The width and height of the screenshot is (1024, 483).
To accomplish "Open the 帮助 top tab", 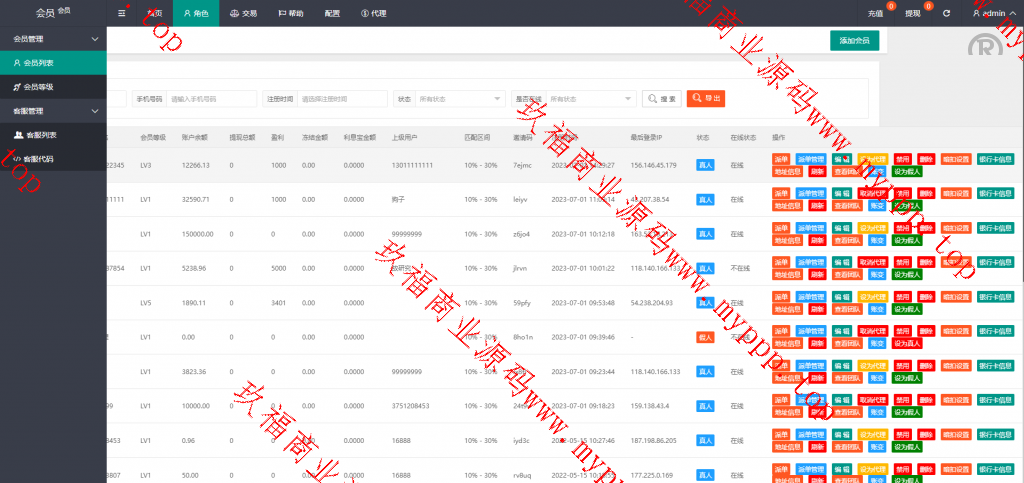I will point(290,13).
